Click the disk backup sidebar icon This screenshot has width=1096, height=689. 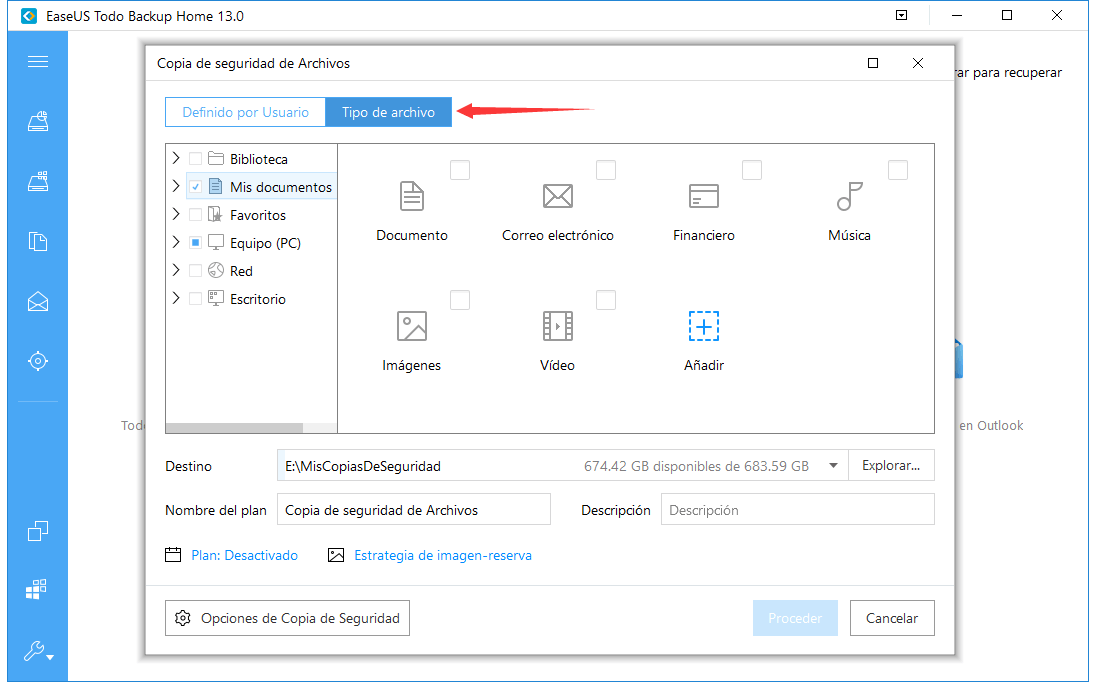click(38, 122)
